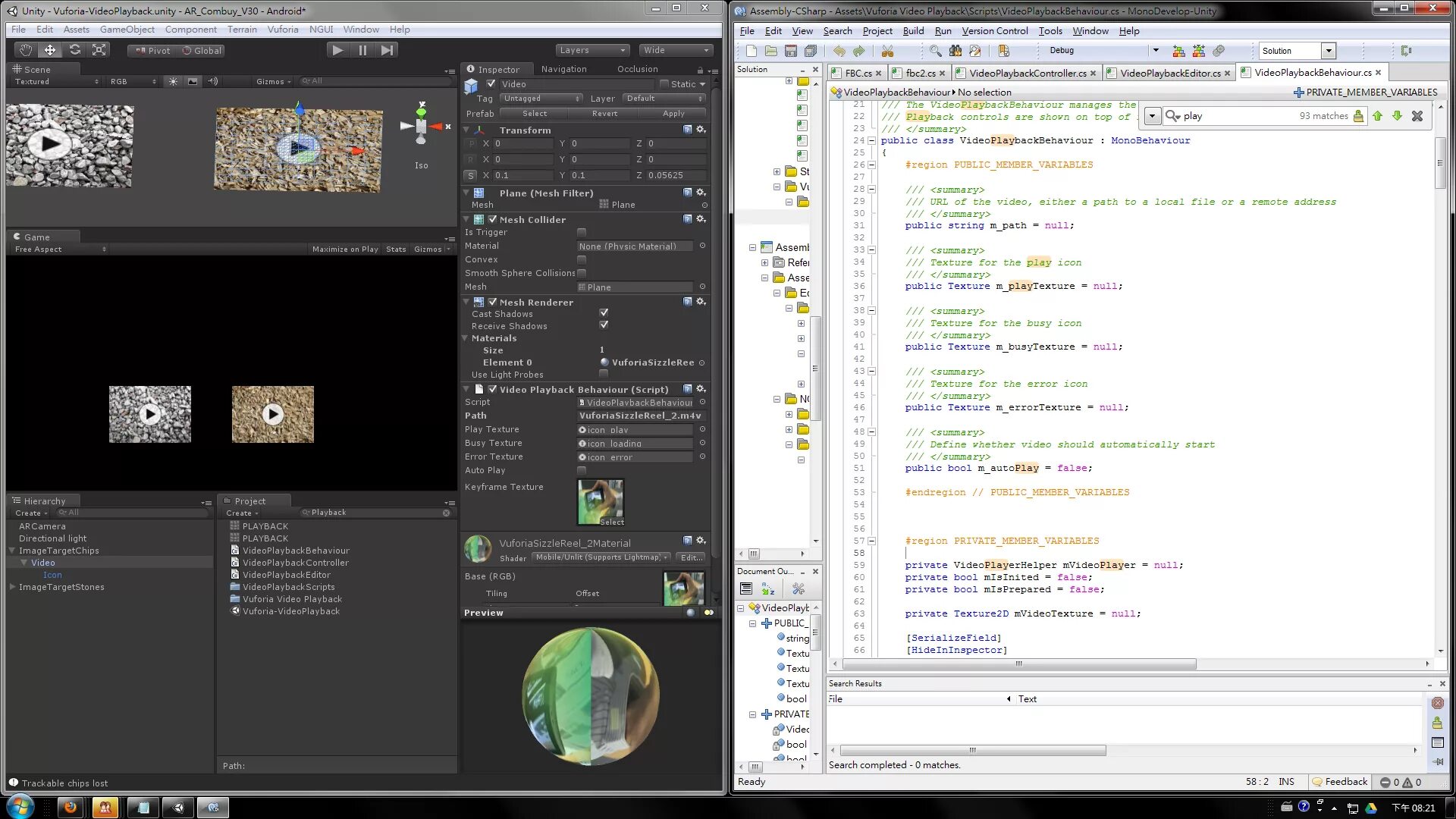Toggle the Video object active checkbox

pyautogui.click(x=491, y=83)
